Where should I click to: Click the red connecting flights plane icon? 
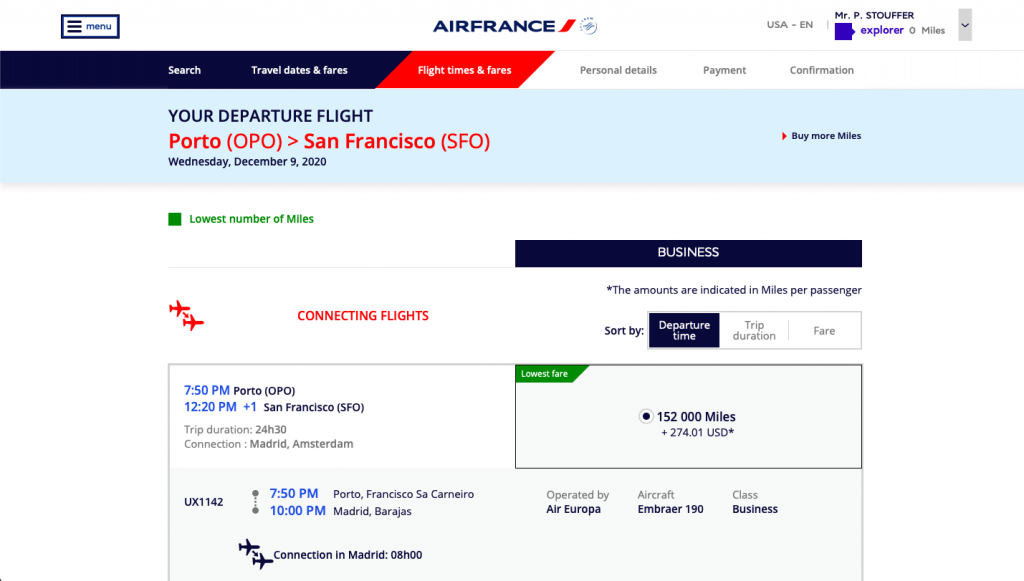(x=186, y=315)
